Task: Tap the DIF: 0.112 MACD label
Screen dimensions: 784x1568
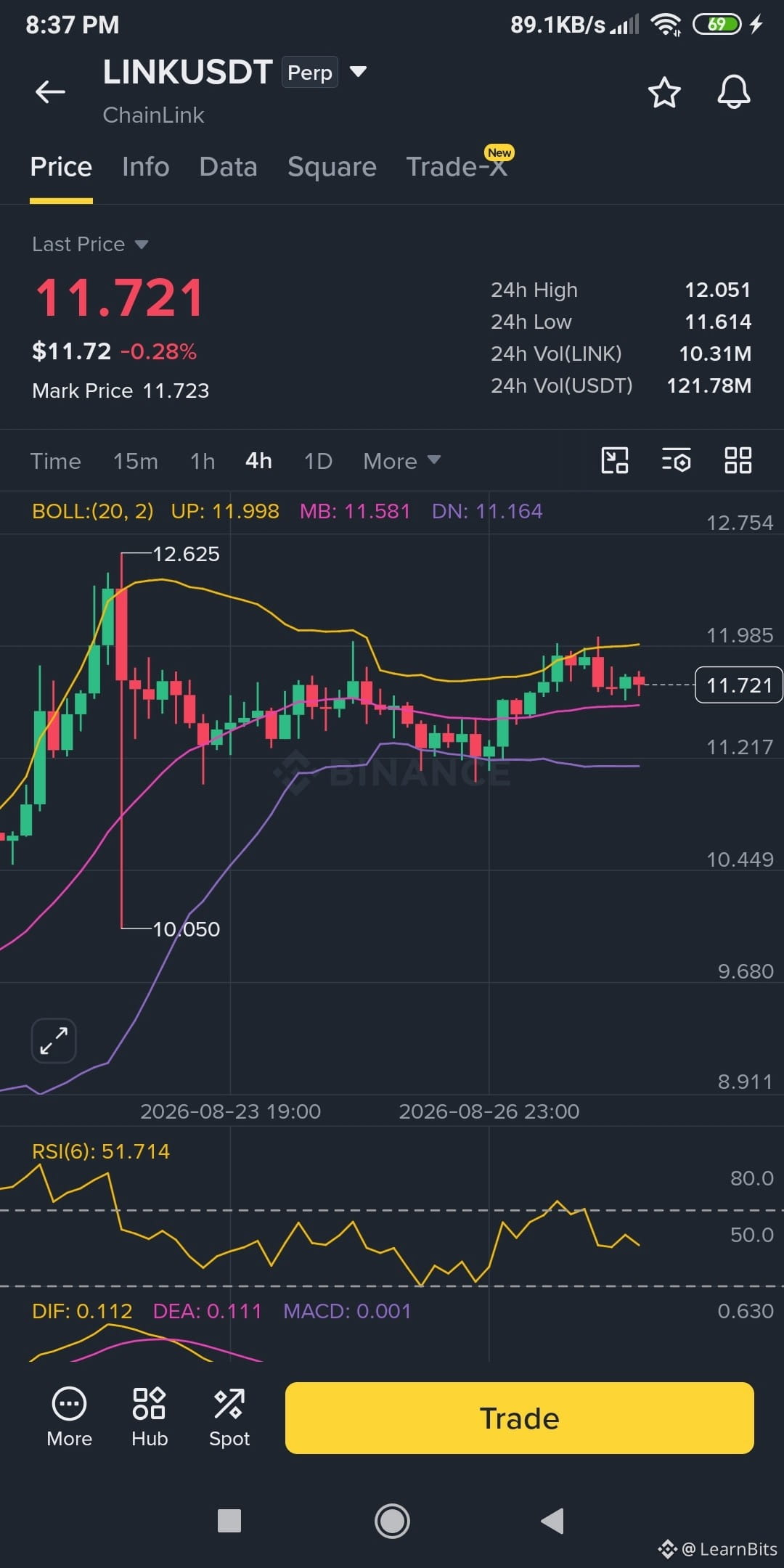Action: click(x=82, y=1311)
